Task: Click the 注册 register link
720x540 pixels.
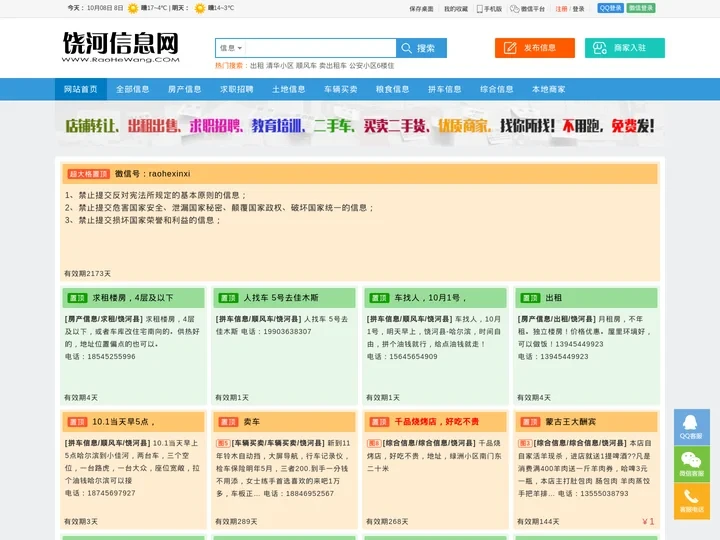Action: (561, 9)
